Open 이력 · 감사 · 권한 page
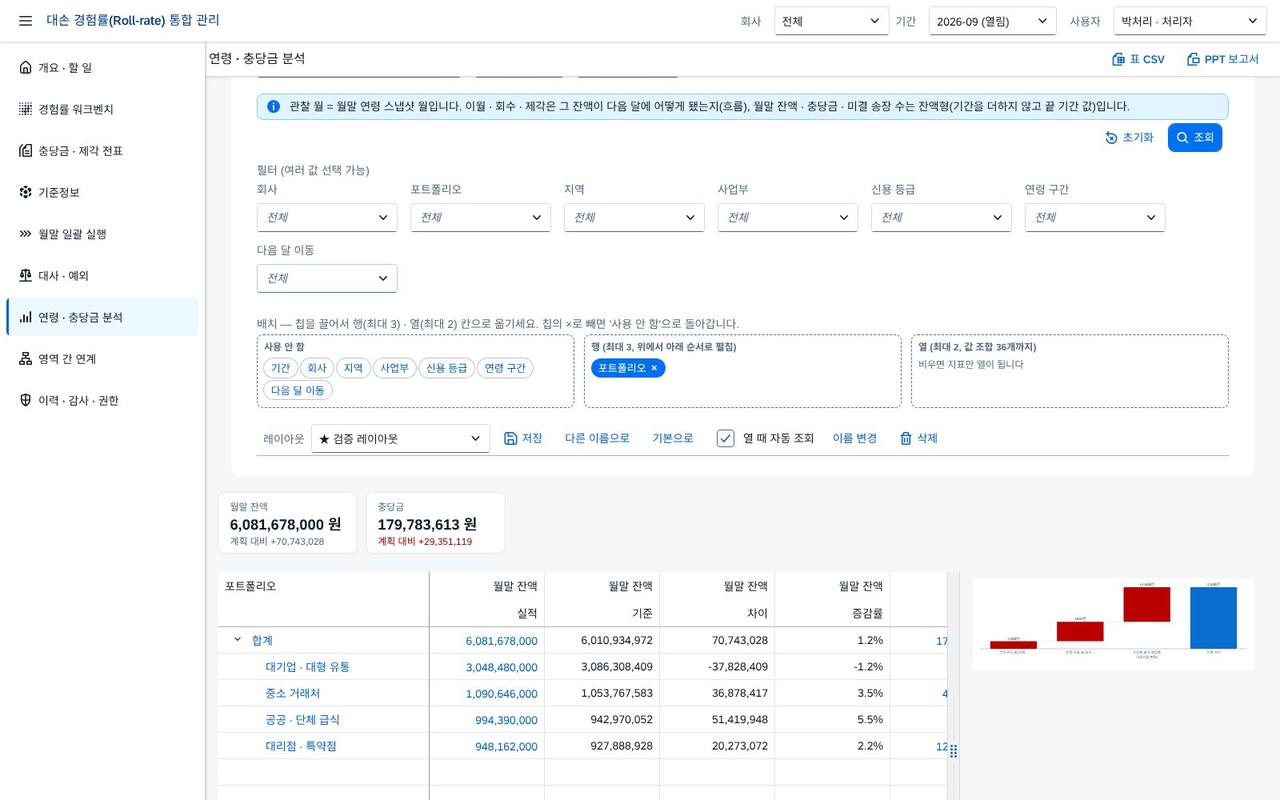Viewport: 1280px width, 800px height. pyautogui.click(x=102, y=400)
